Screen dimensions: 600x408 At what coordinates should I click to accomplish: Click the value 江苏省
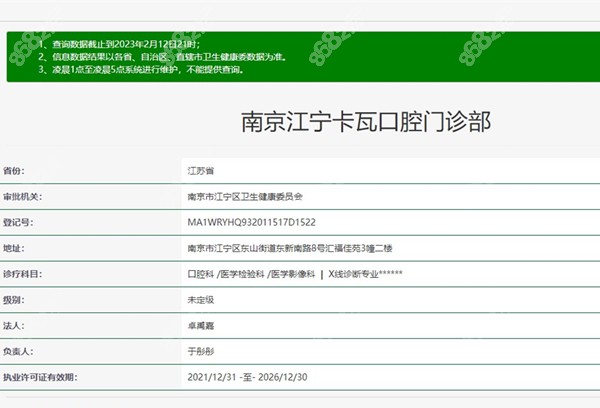tap(201, 171)
